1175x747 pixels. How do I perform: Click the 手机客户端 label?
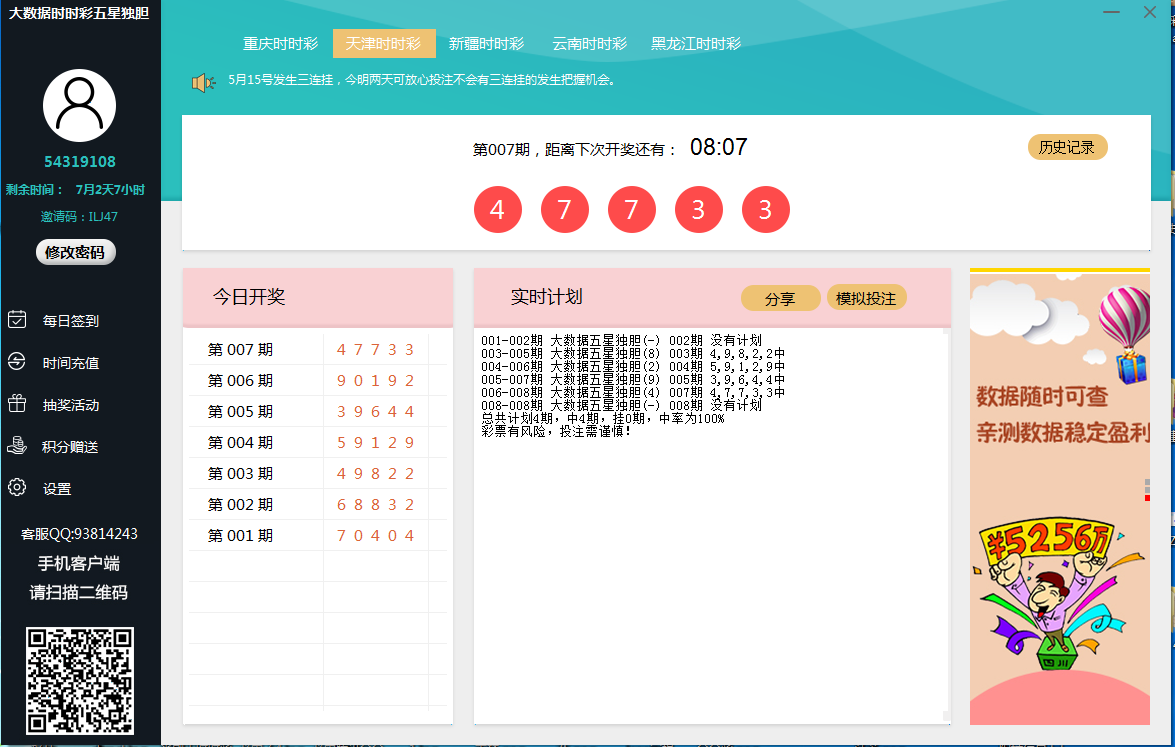(79, 563)
